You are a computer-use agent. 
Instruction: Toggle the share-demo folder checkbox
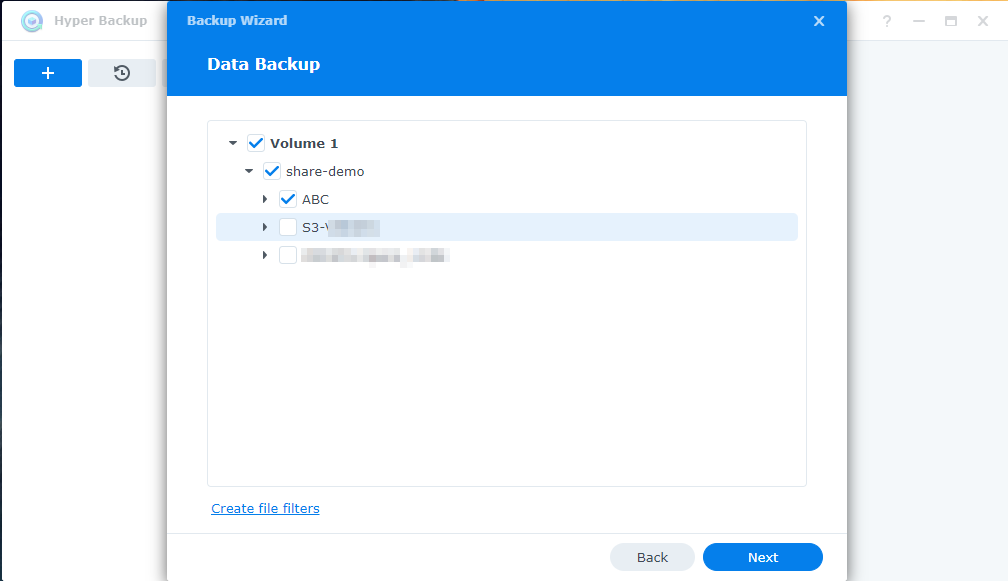click(272, 171)
